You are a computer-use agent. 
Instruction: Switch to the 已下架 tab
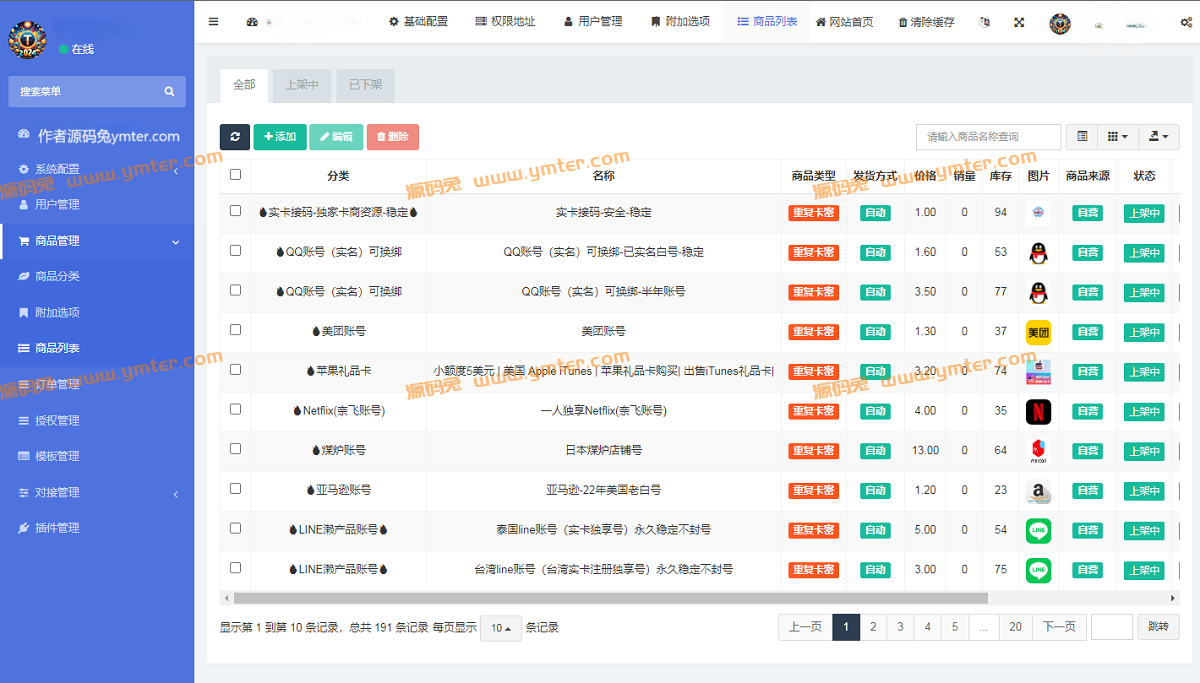[x=365, y=85]
